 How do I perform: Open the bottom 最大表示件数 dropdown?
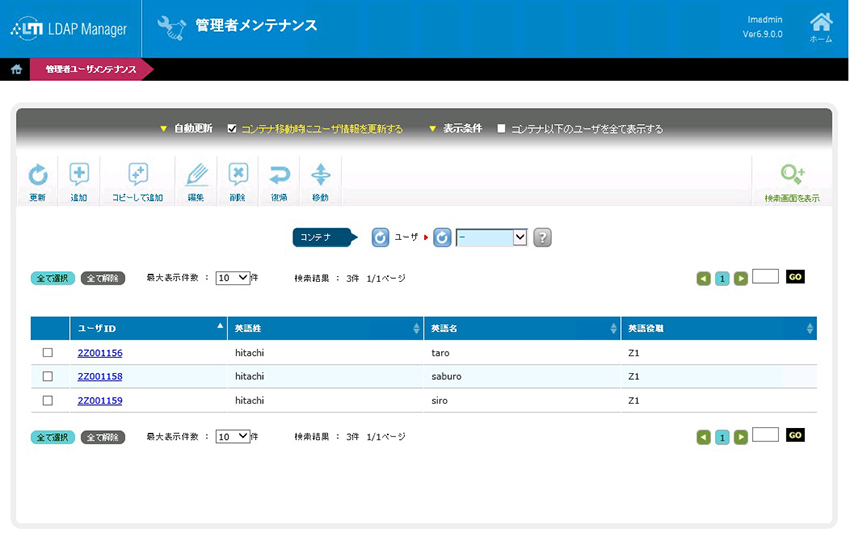pyautogui.click(x=233, y=437)
